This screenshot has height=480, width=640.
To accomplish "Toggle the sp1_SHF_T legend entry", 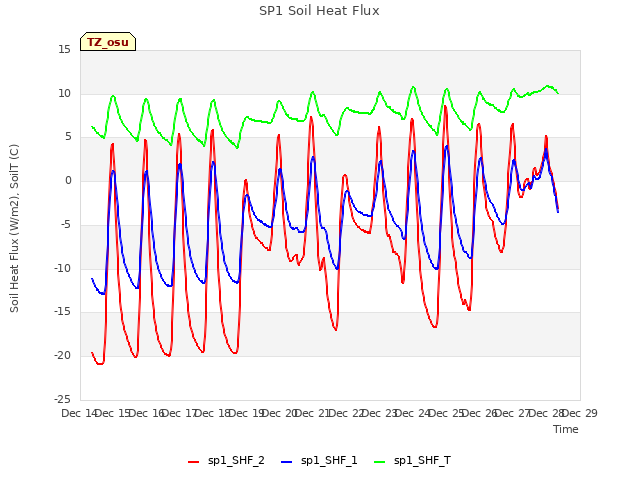I will tap(412, 461).
